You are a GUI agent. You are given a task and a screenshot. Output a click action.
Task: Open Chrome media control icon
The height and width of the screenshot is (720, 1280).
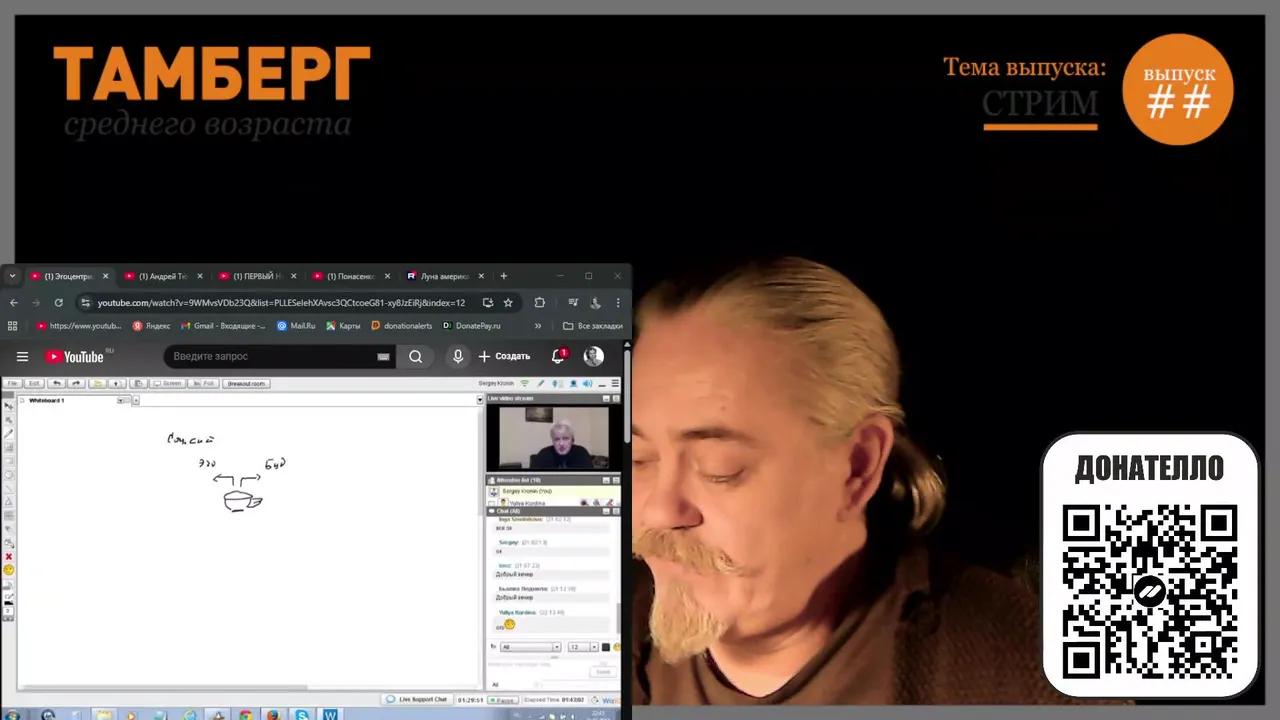[x=573, y=302]
